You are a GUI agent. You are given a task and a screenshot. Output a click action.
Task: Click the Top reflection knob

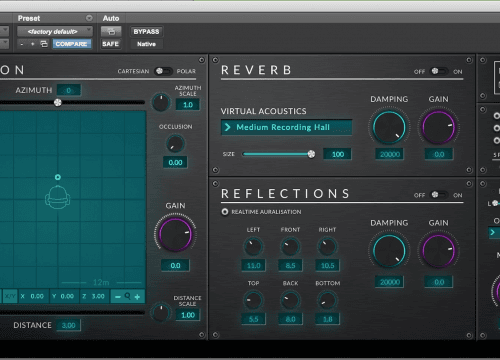(253, 300)
